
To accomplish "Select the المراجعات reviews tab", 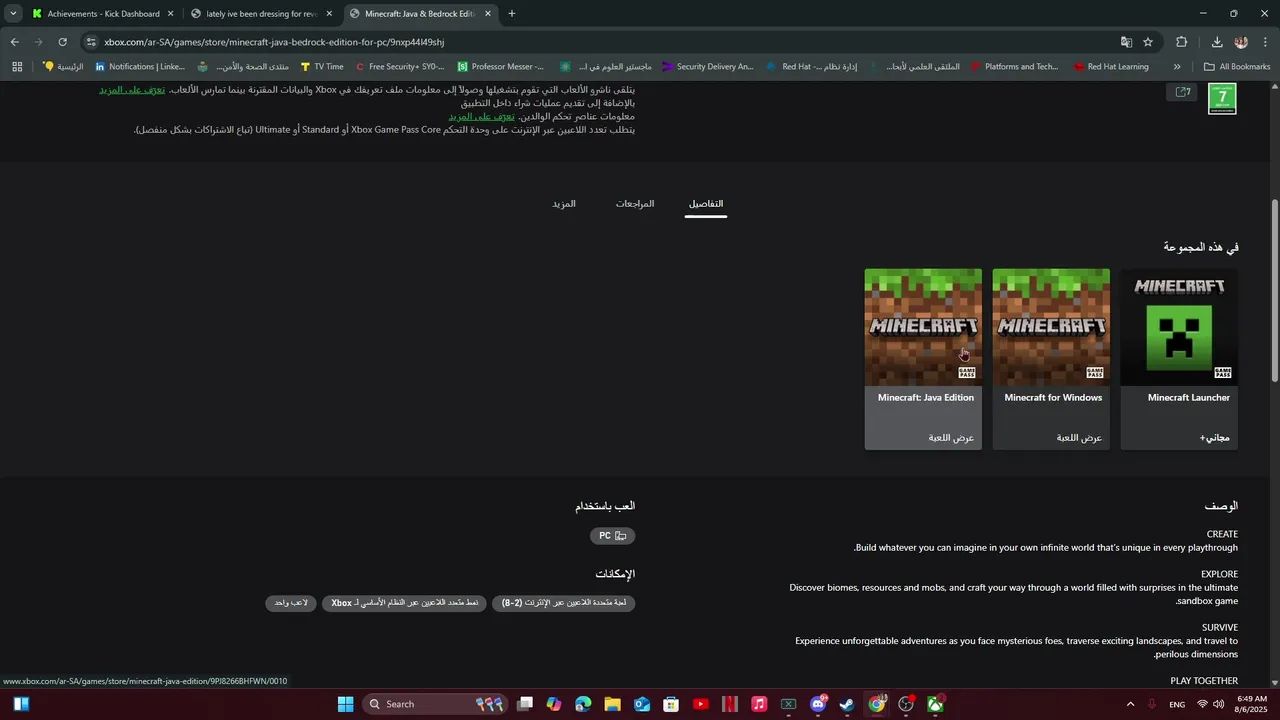I will [635, 204].
